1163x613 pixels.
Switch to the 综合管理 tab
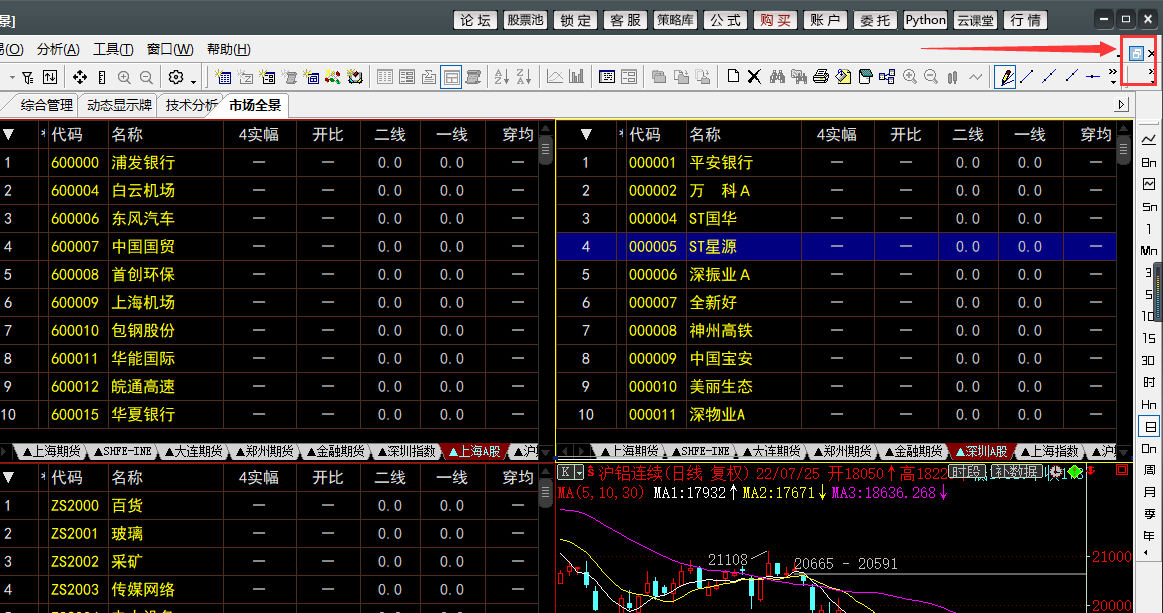coord(46,105)
